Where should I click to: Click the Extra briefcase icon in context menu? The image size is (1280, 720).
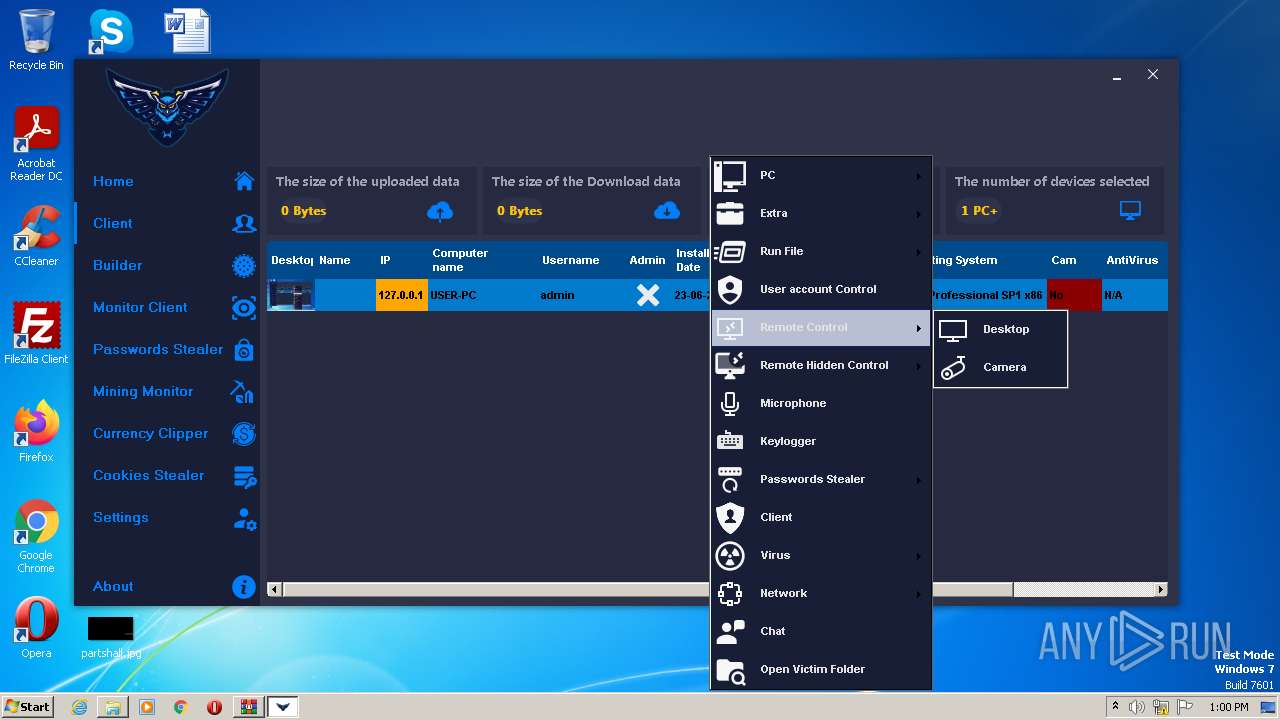730,213
